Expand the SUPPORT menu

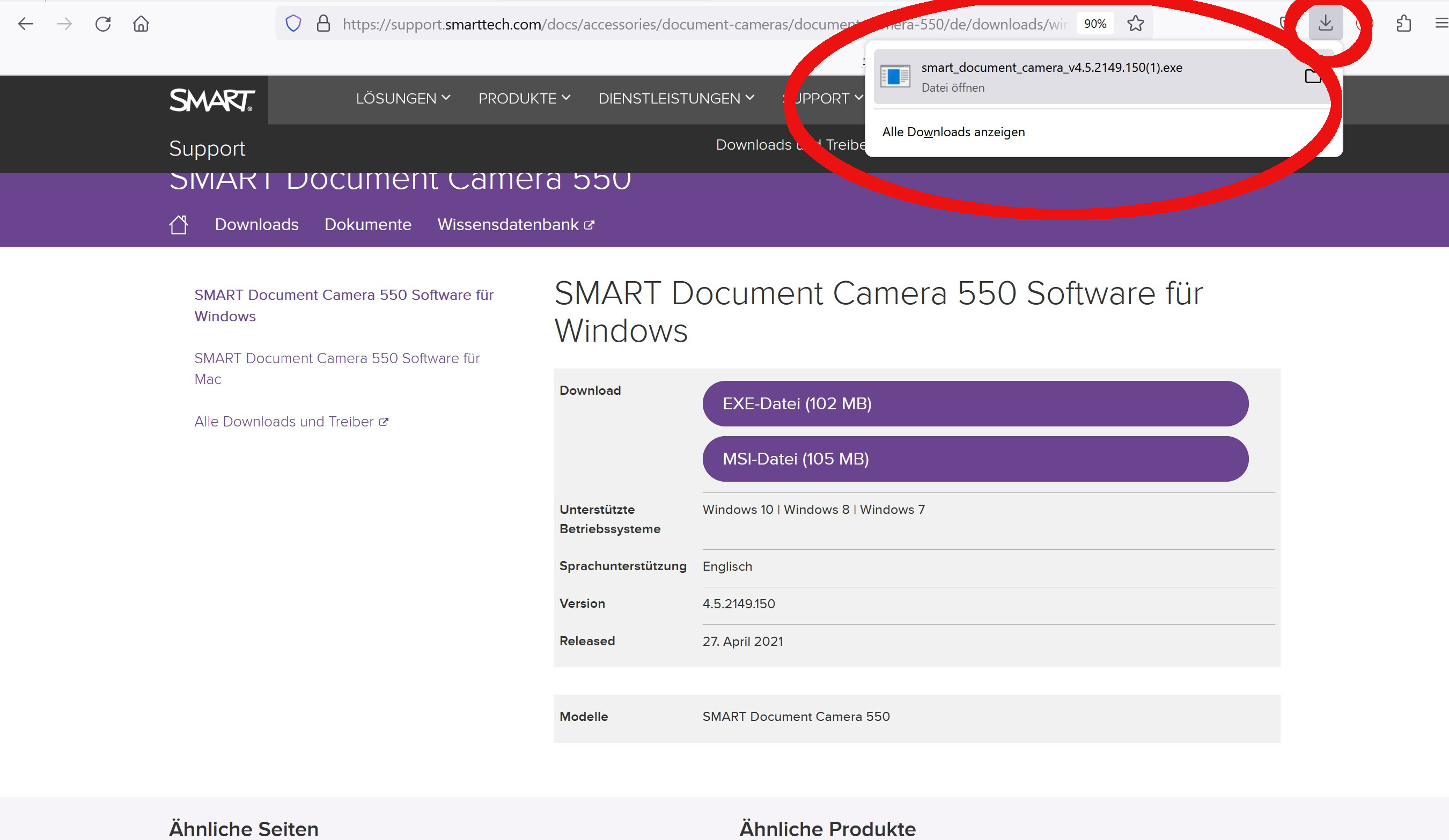823,98
